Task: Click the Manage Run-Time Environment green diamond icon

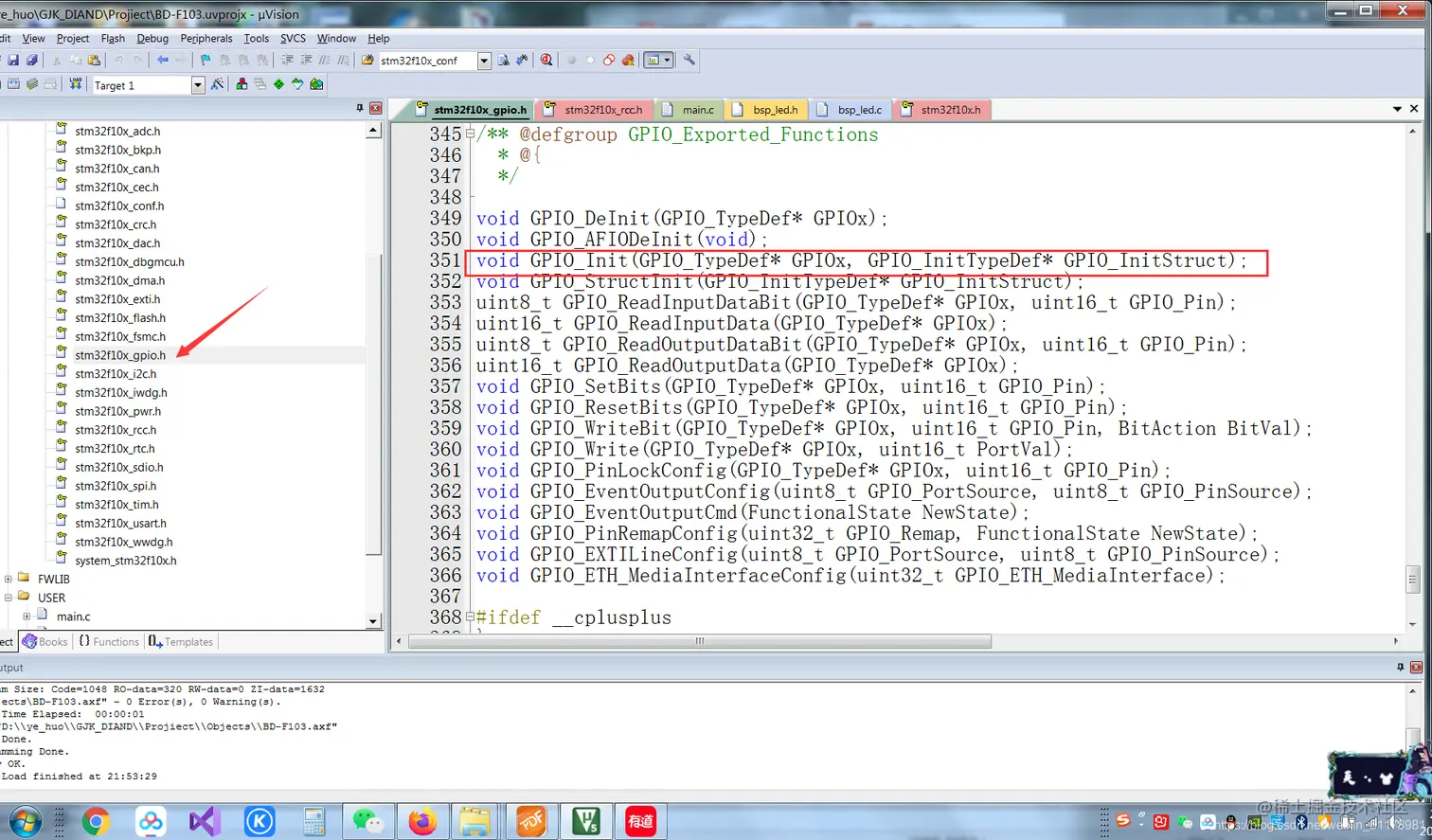Action: 278,84
